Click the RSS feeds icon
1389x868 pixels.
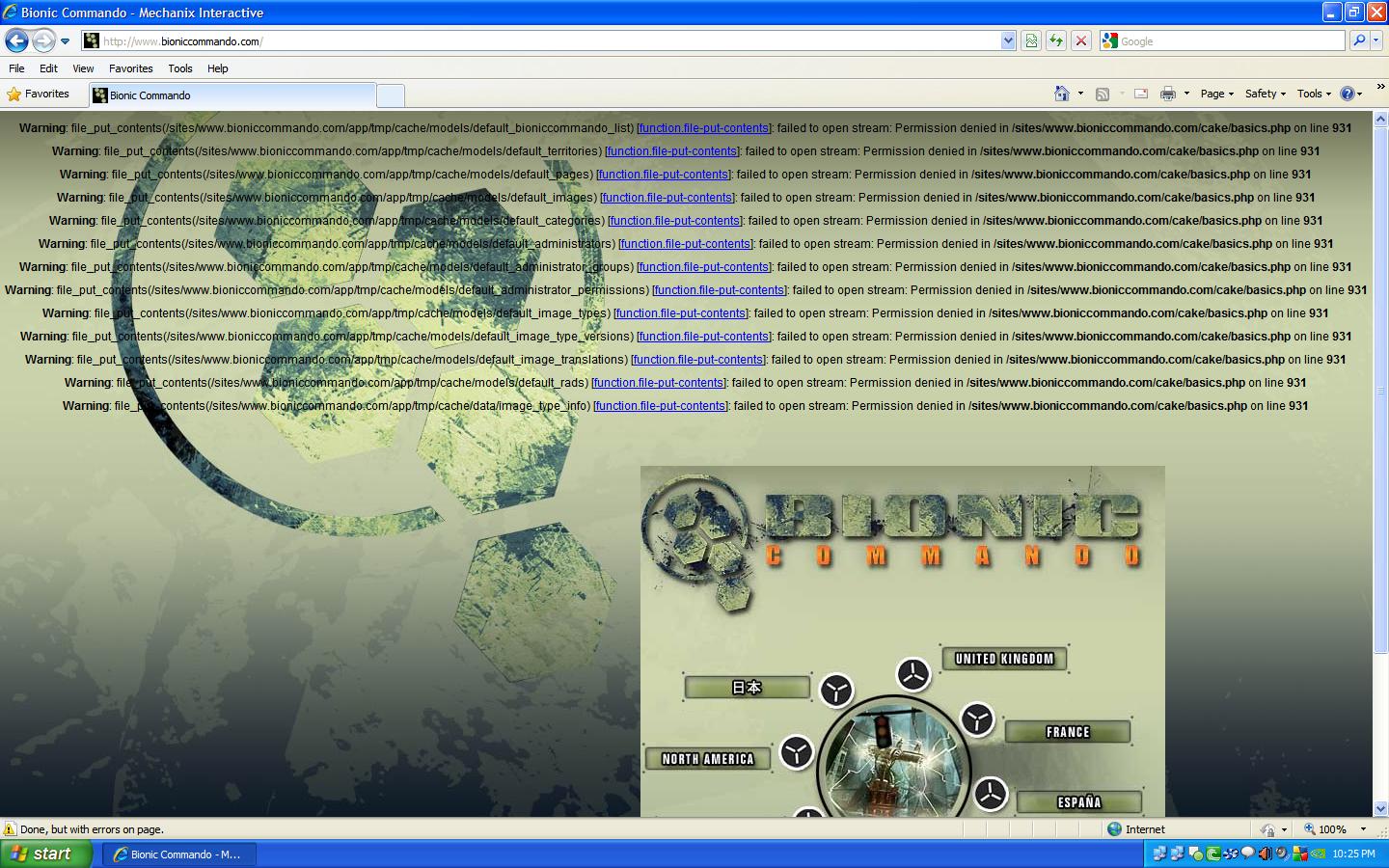point(1103,94)
